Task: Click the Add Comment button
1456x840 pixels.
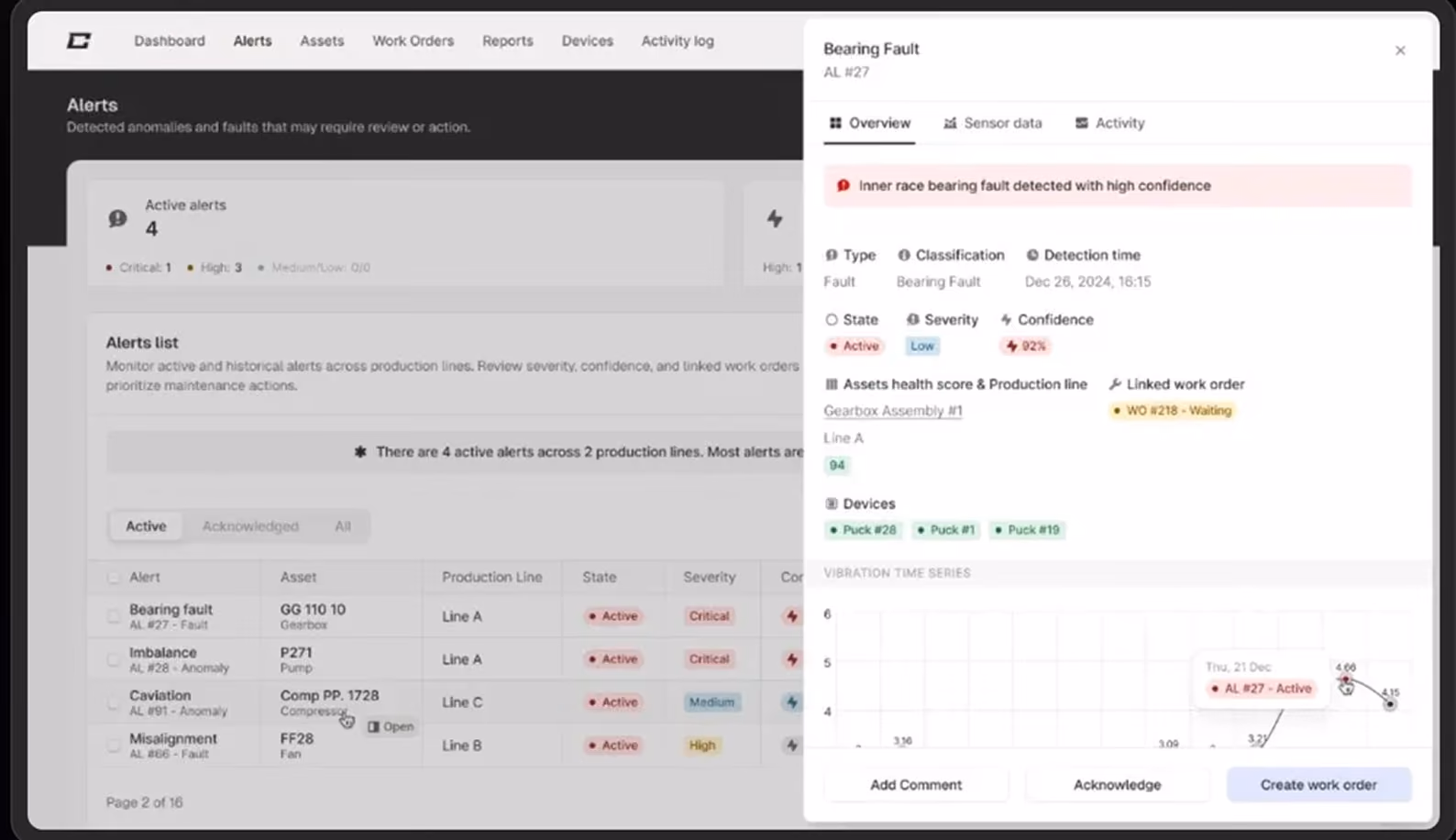Action: click(x=916, y=785)
